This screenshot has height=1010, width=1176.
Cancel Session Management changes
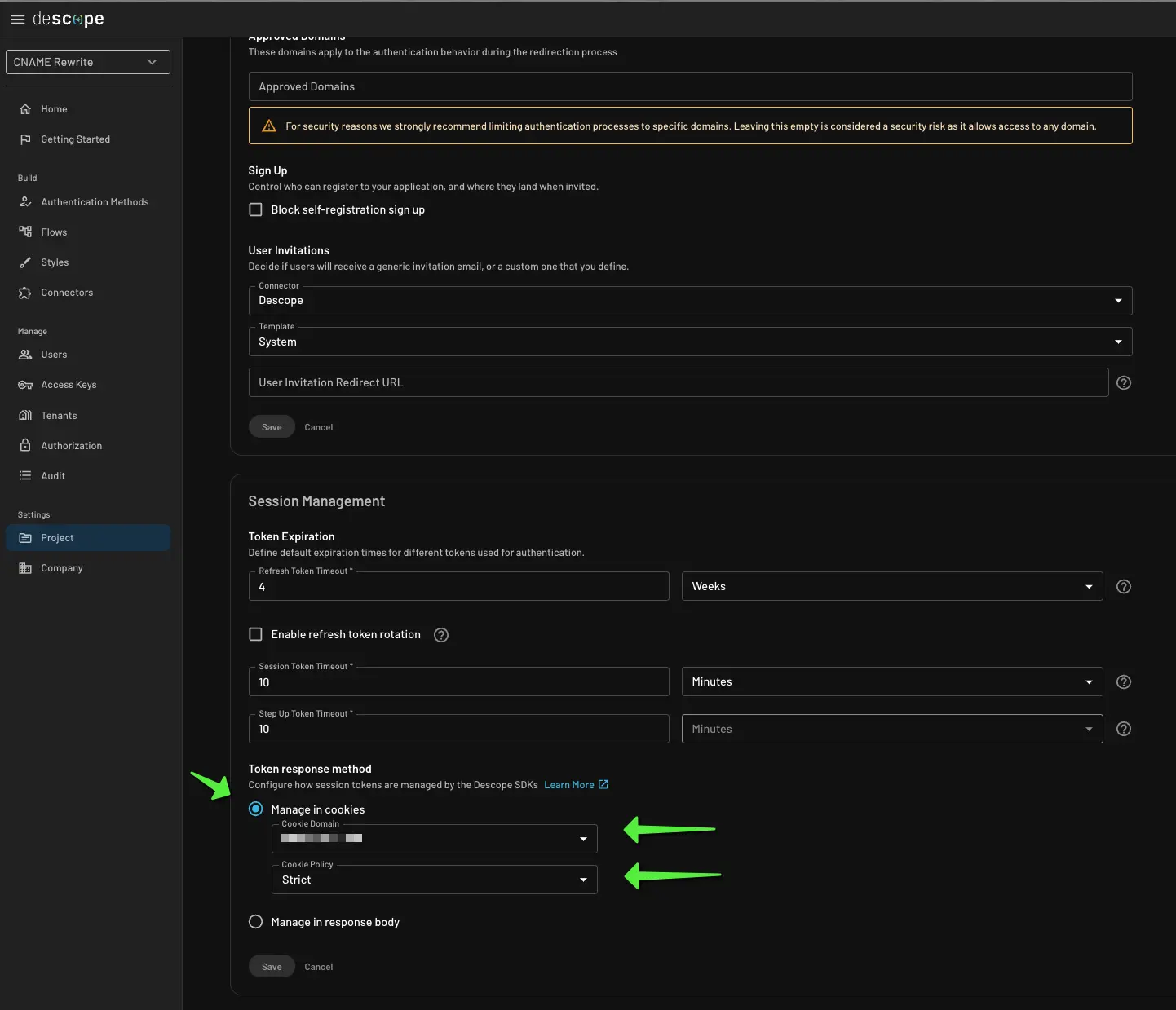(319, 967)
